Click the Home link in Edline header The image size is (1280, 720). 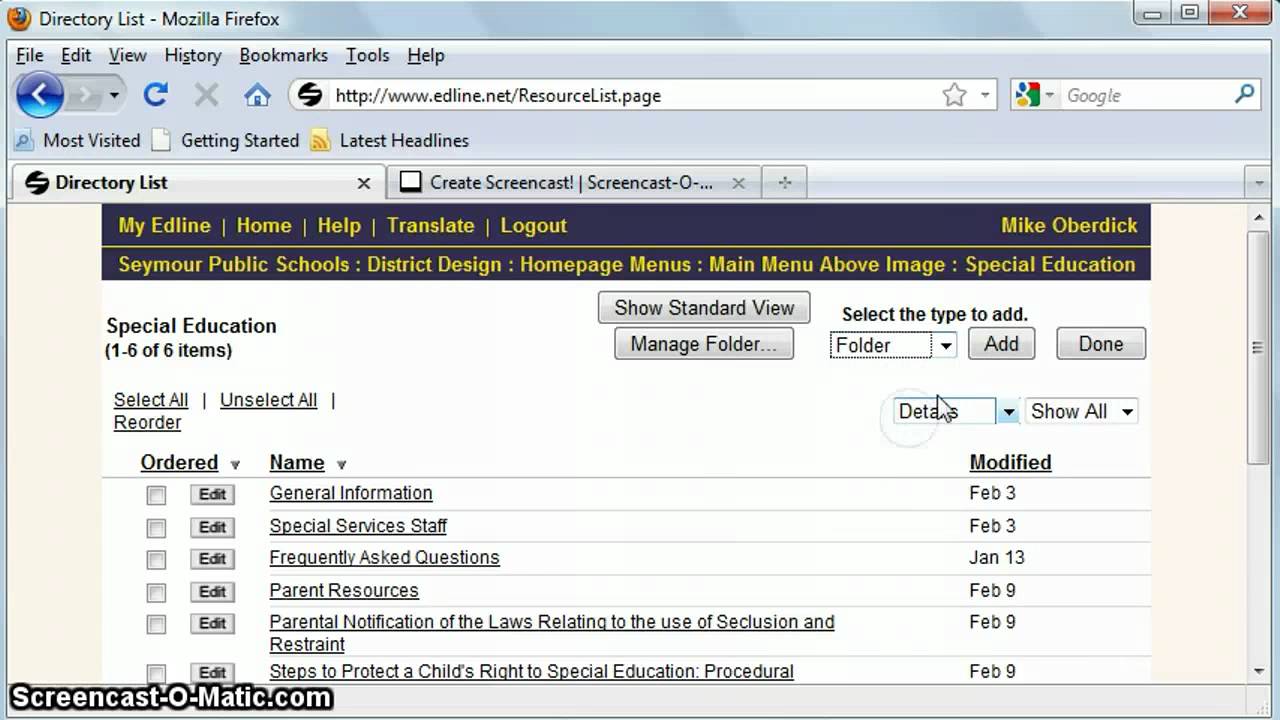264,225
